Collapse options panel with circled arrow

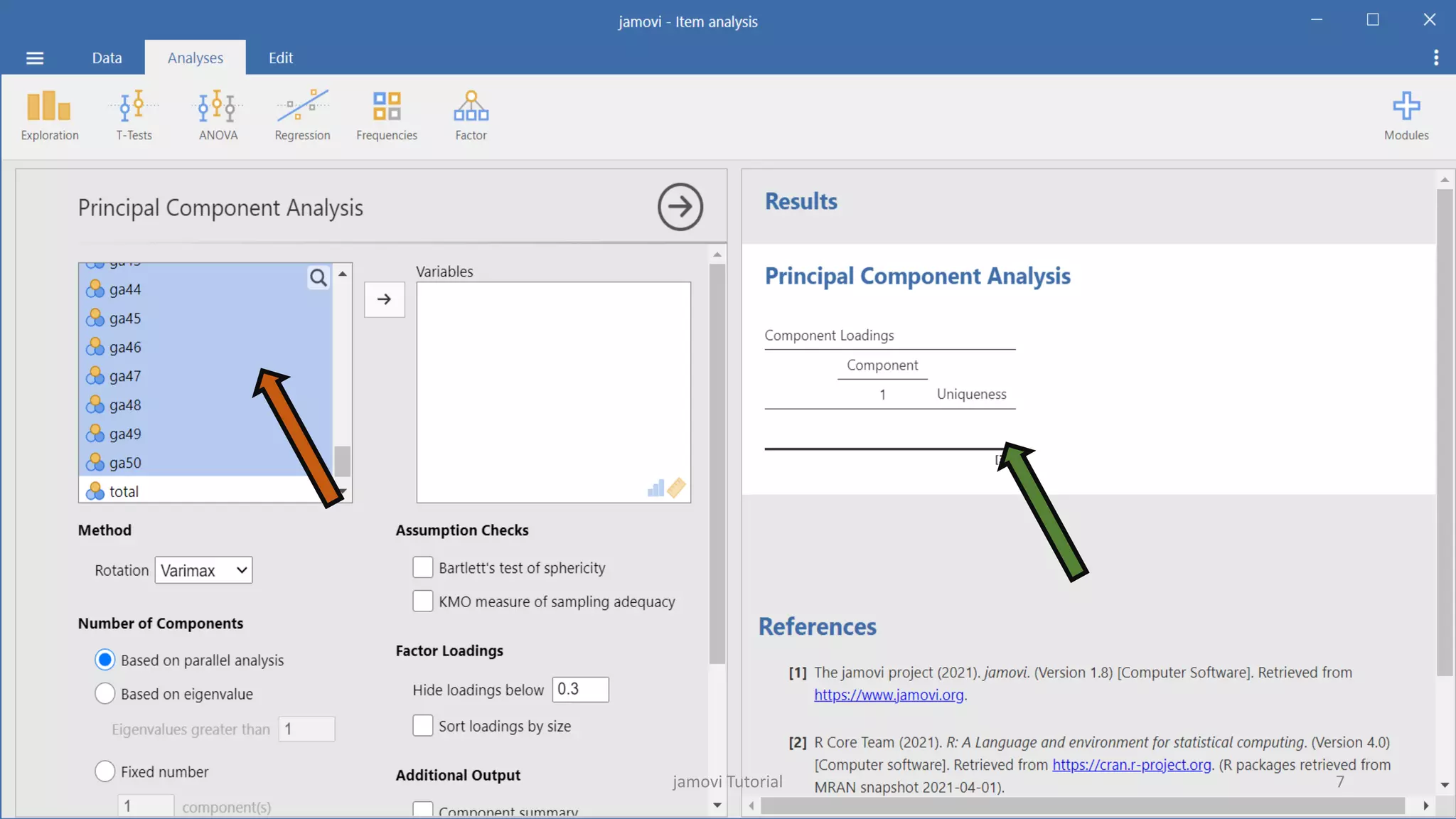(680, 207)
